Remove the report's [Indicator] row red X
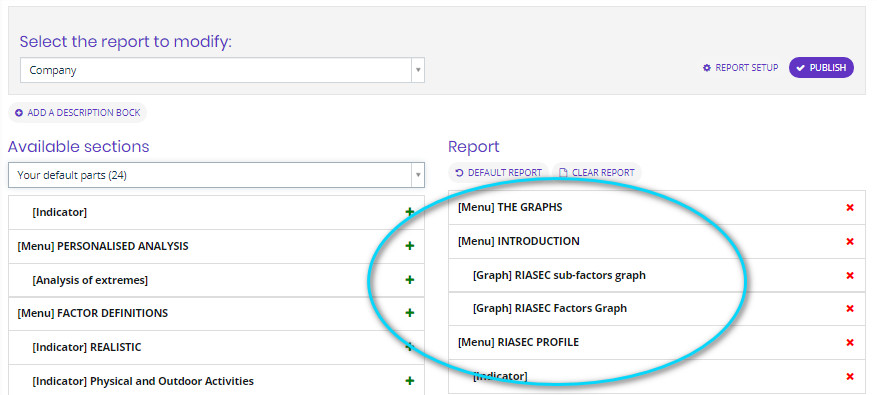The width and height of the screenshot is (877, 395). pos(850,377)
